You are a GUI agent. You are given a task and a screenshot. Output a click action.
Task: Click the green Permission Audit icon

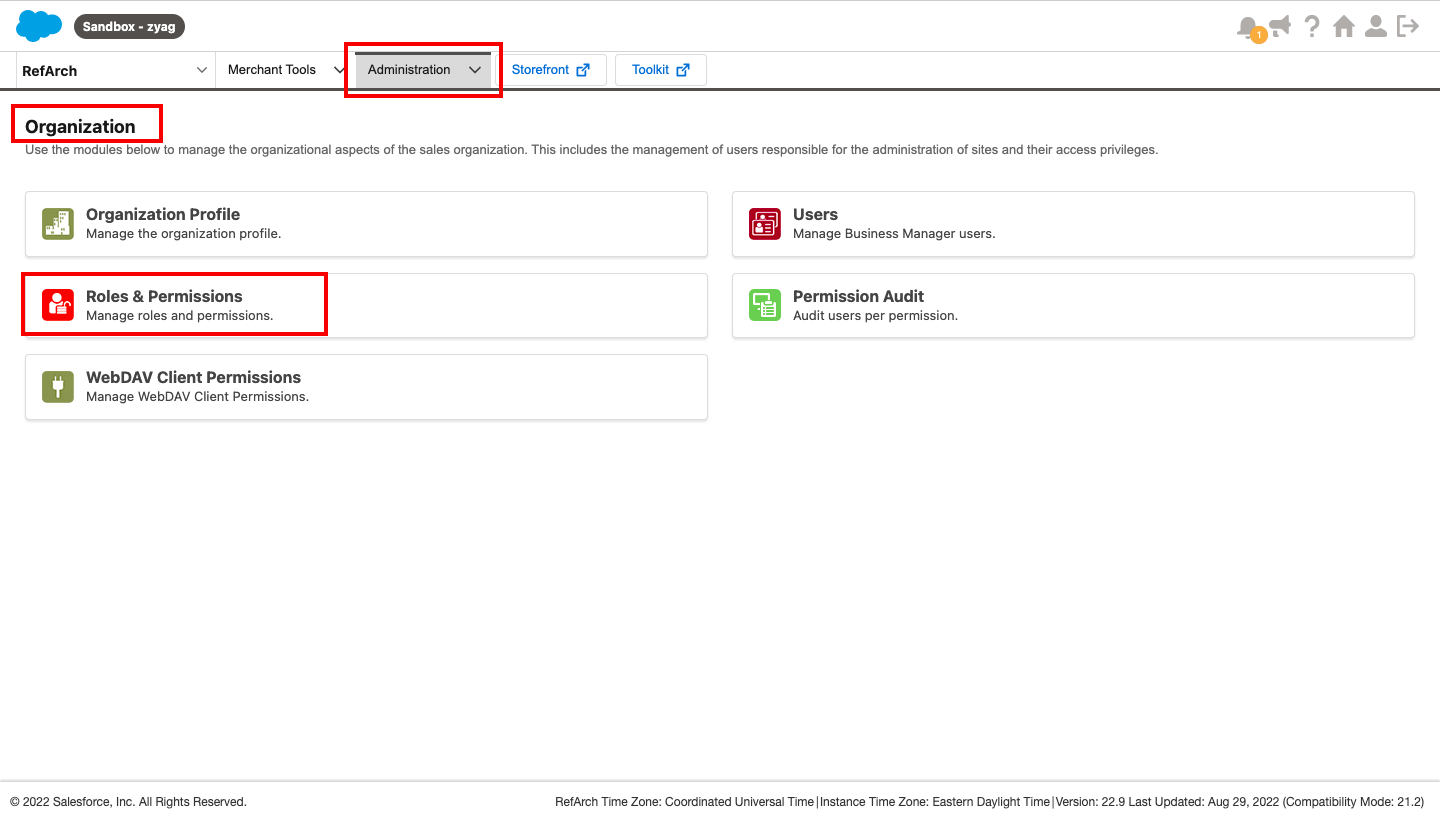(x=765, y=305)
